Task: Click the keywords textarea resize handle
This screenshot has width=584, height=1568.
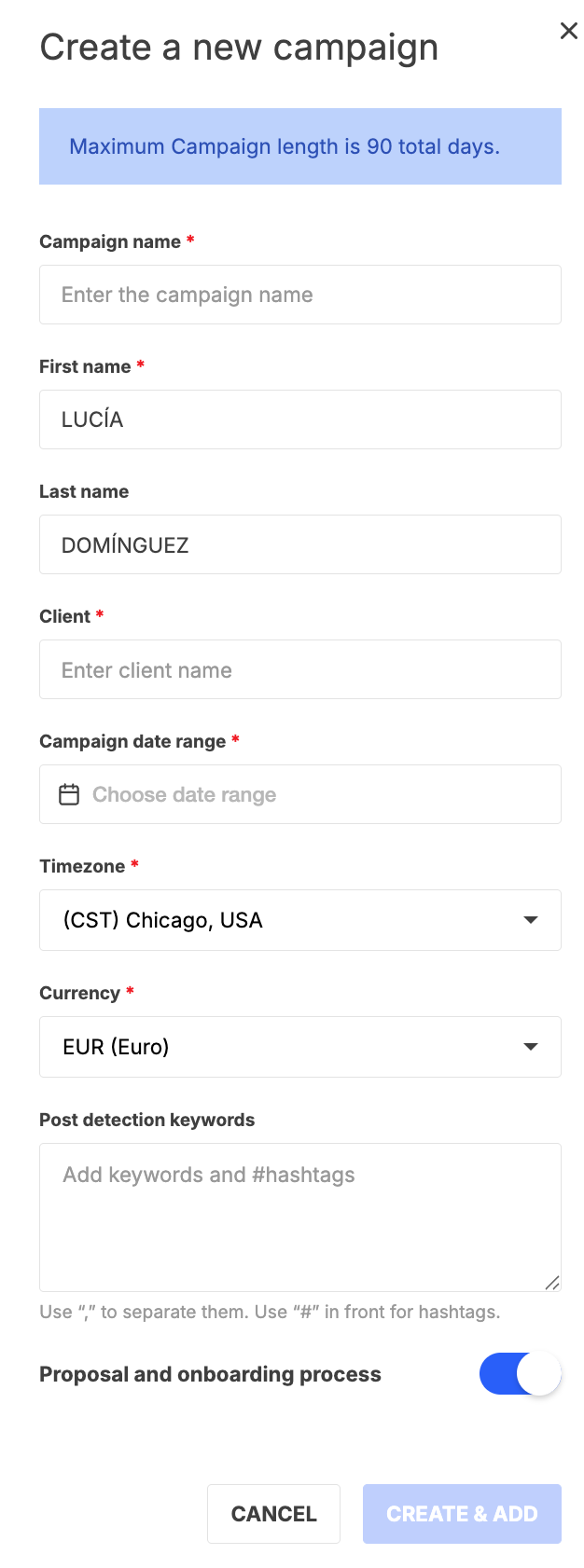Action: [552, 1283]
